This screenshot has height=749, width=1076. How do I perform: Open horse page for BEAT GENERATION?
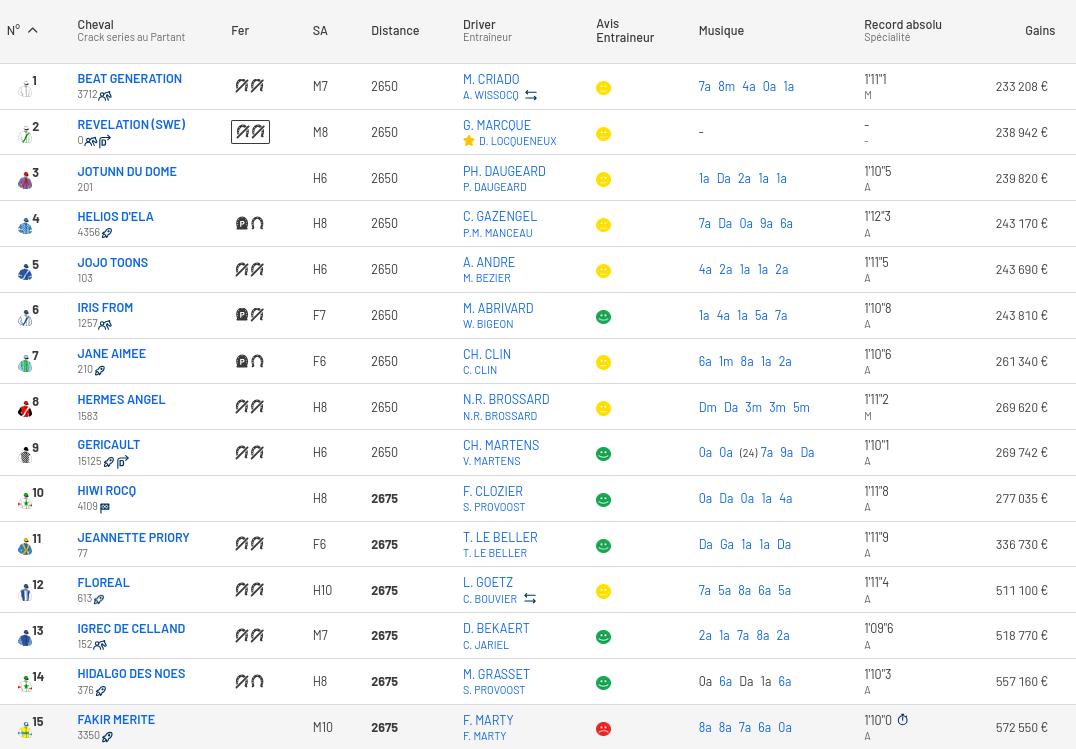tap(129, 79)
